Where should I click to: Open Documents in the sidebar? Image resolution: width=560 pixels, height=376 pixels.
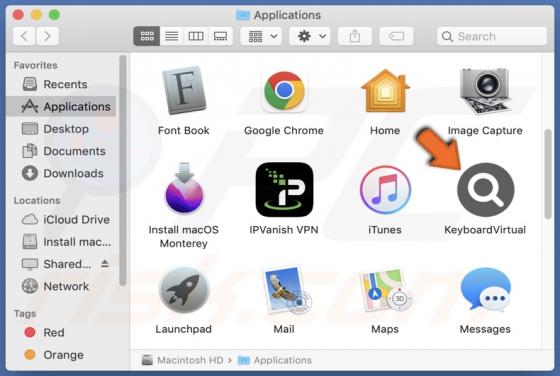[61, 151]
